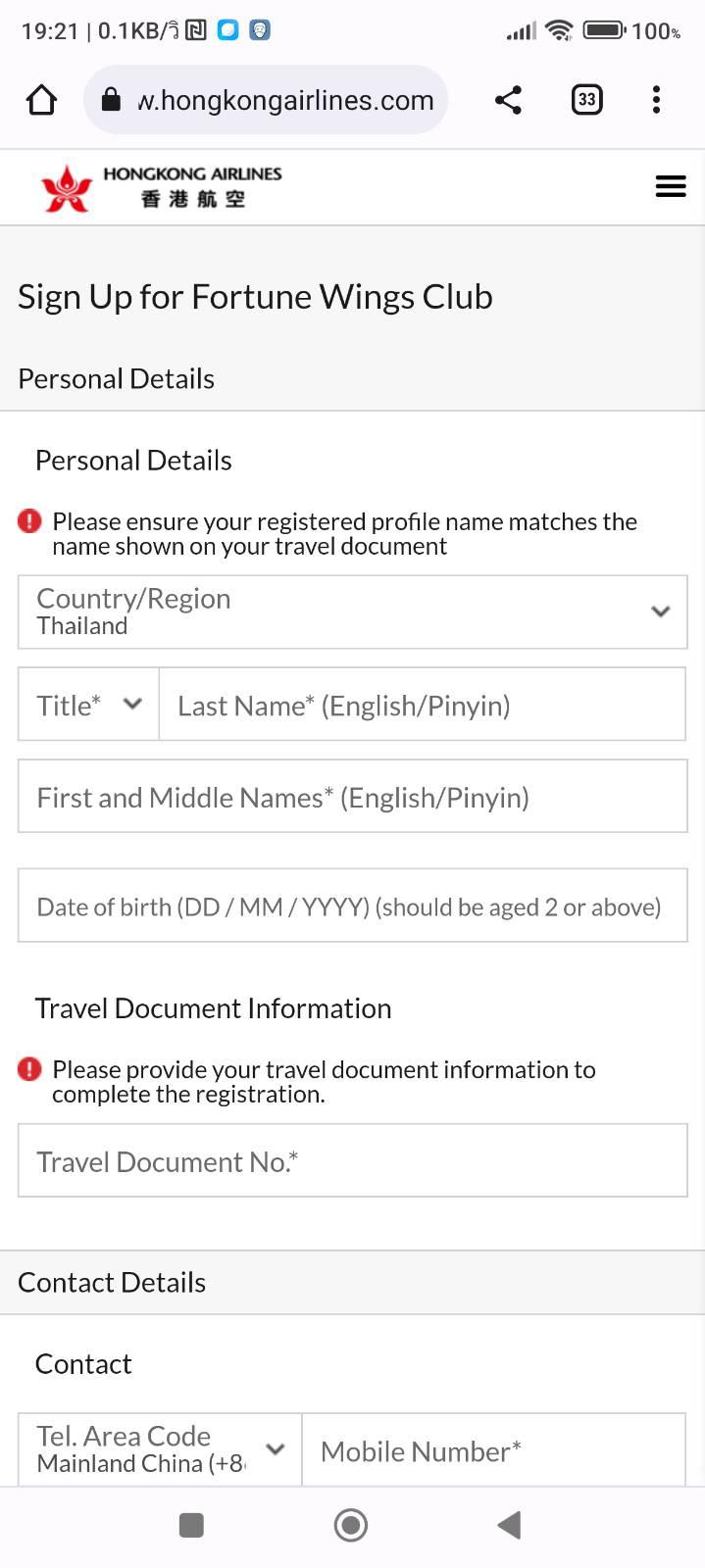Viewport: 705px width, 1568px height.
Task: Tap the Date of birth field
Action: (353, 906)
